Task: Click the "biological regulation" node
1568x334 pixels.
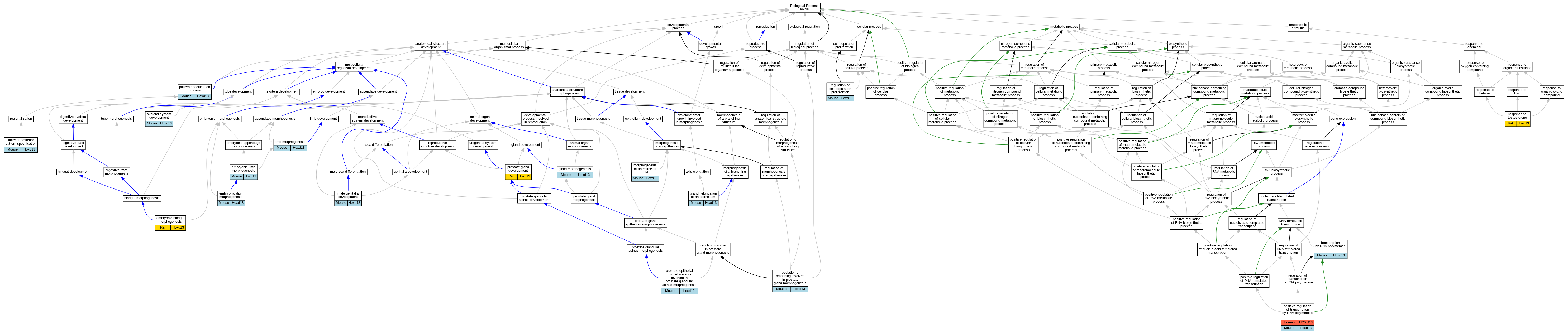Action: (x=804, y=27)
